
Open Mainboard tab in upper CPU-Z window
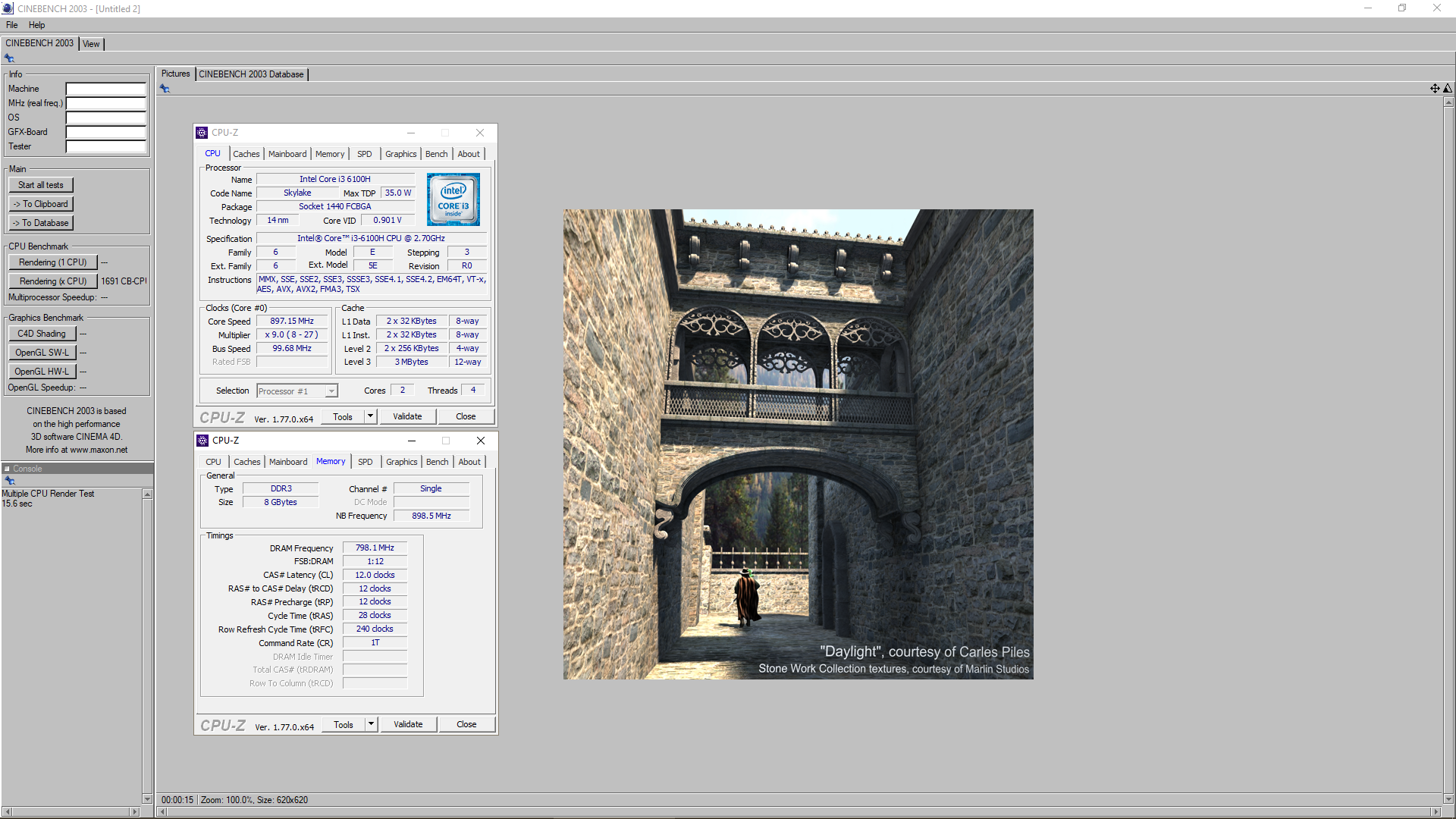287,154
